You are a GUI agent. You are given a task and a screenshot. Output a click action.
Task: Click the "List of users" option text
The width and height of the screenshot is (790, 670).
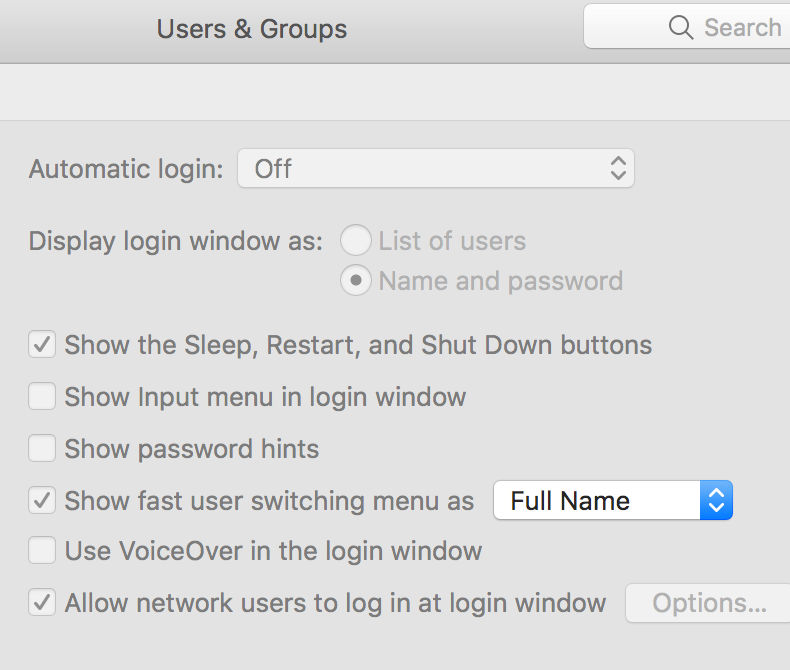coord(452,241)
